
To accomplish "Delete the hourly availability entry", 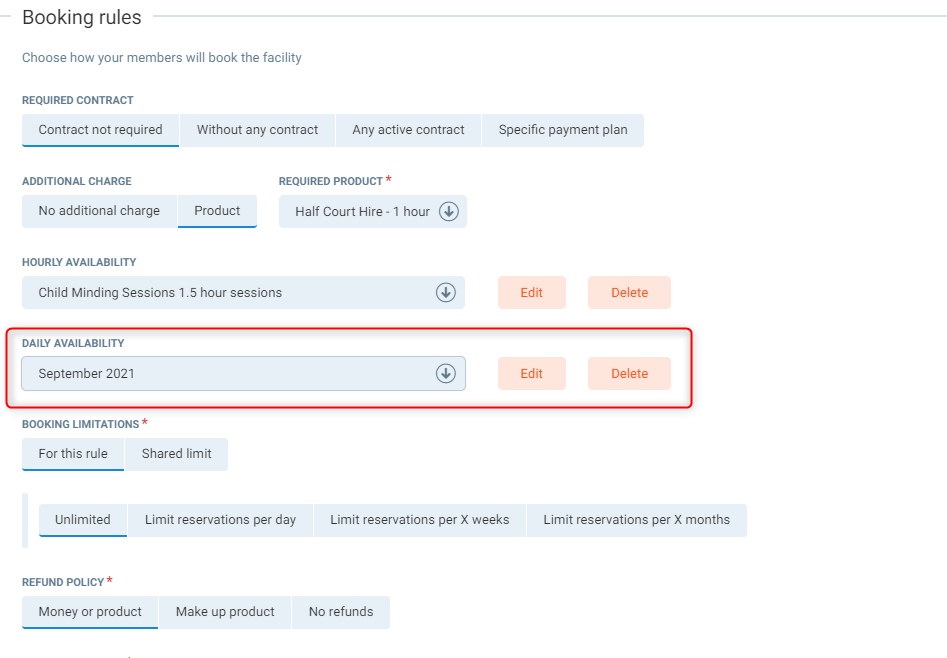I will pyautogui.click(x=629, y=293).
